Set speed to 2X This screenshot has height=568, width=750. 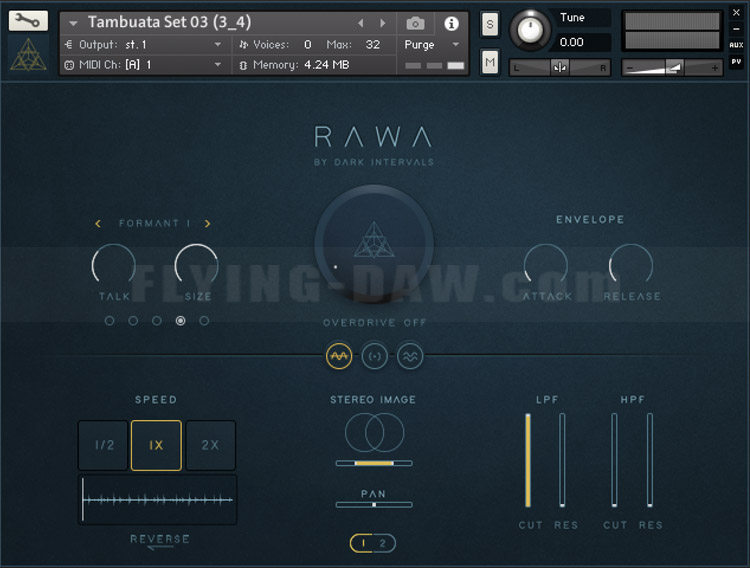click(x=210, y=445)
